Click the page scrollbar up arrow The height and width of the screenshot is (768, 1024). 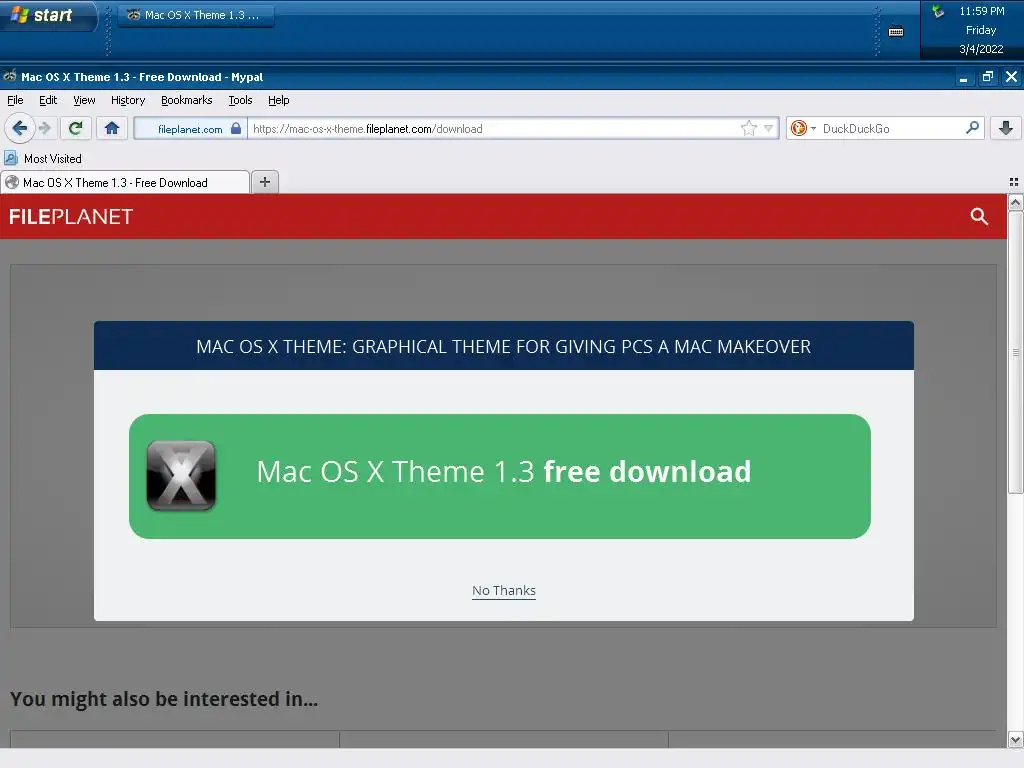pyautogui.click(x=1015, y=202)
